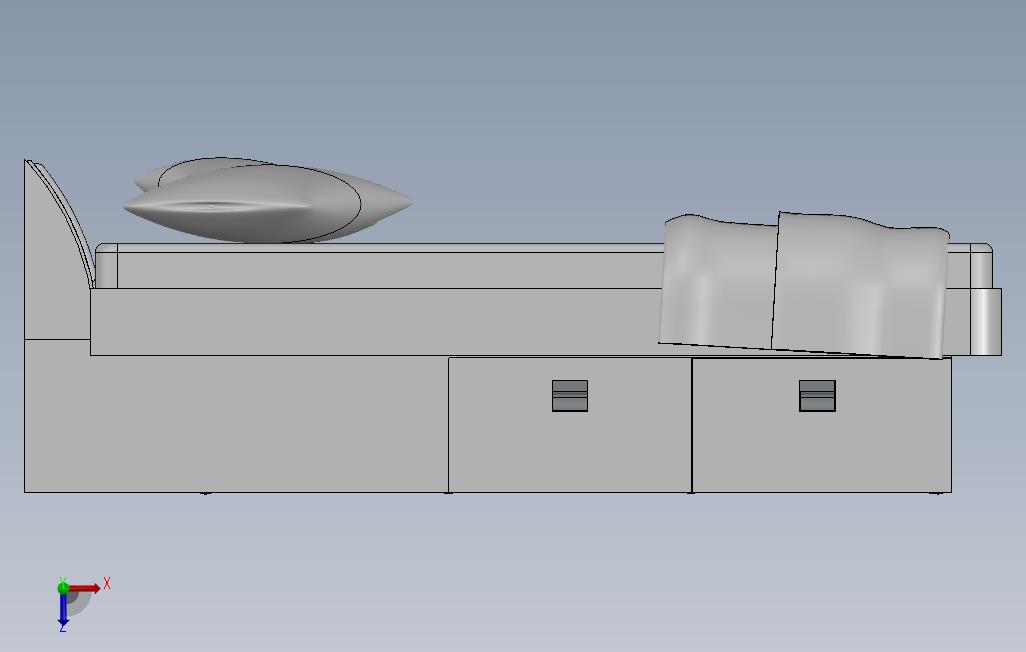Click the blue Z axis label

point(62,631)
